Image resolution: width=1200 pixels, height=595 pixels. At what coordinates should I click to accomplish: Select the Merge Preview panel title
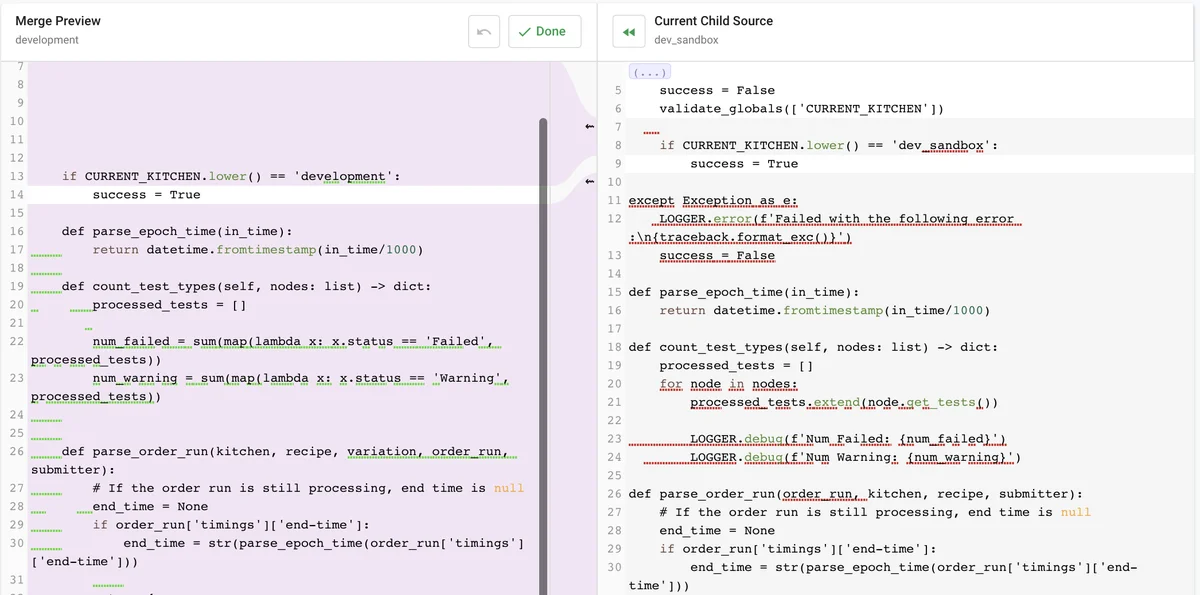click(58, 21)
